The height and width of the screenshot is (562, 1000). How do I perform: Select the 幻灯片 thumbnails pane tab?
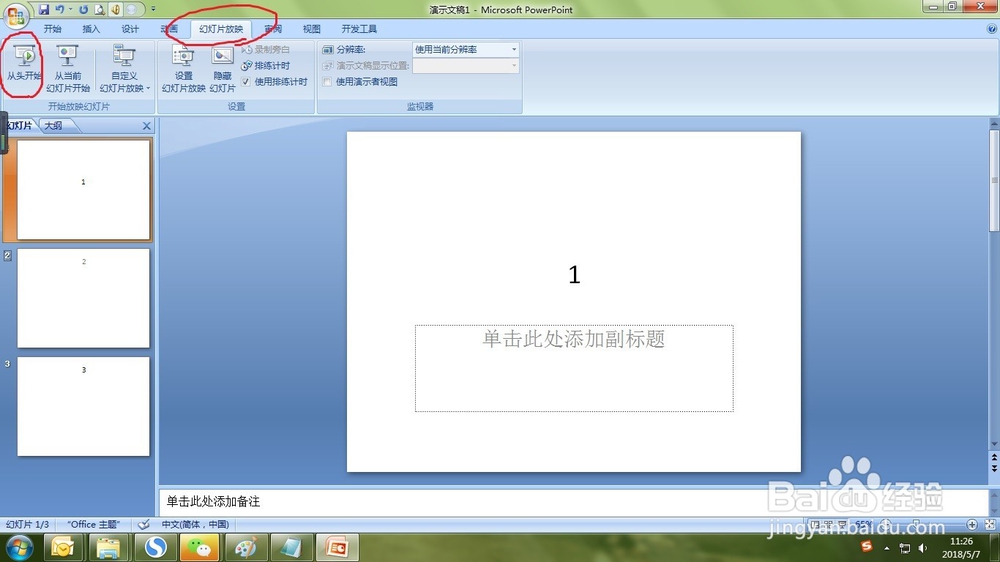(x=20, y=126)
